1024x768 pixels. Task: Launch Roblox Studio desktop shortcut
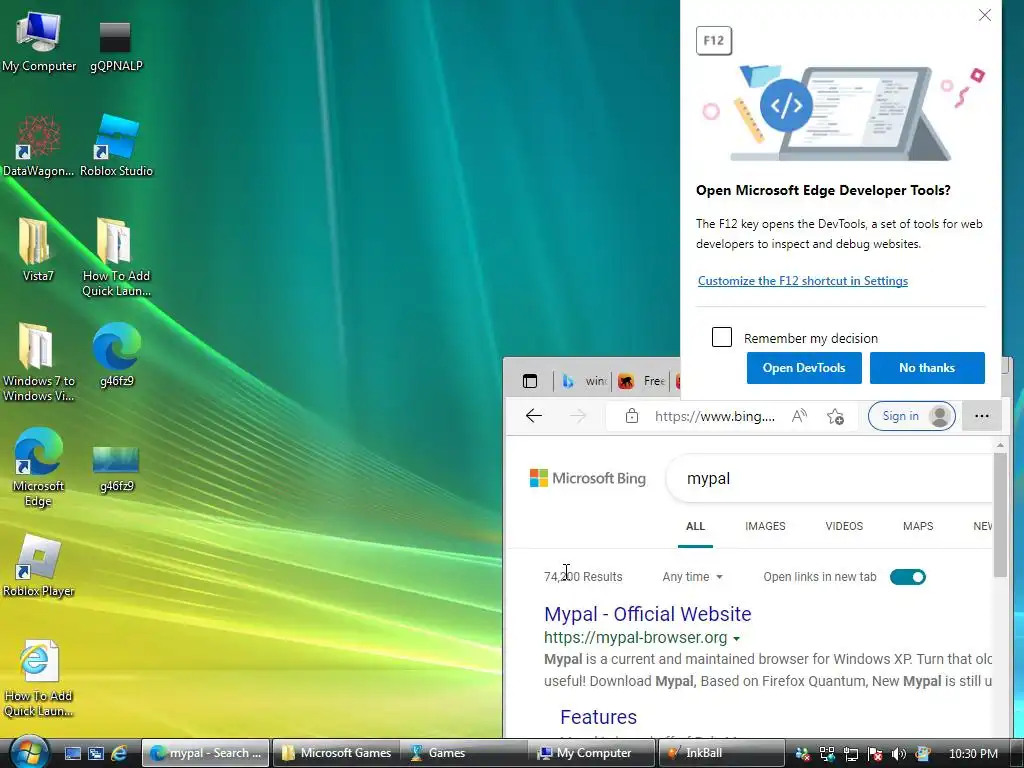[116, 146]
